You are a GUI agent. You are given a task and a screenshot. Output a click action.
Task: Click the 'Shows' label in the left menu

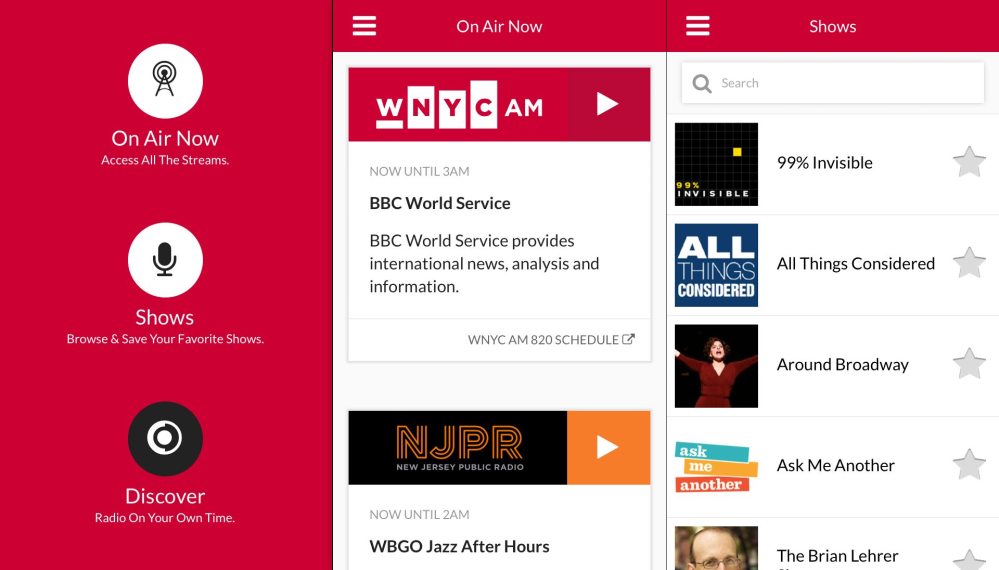click(164, 317)
